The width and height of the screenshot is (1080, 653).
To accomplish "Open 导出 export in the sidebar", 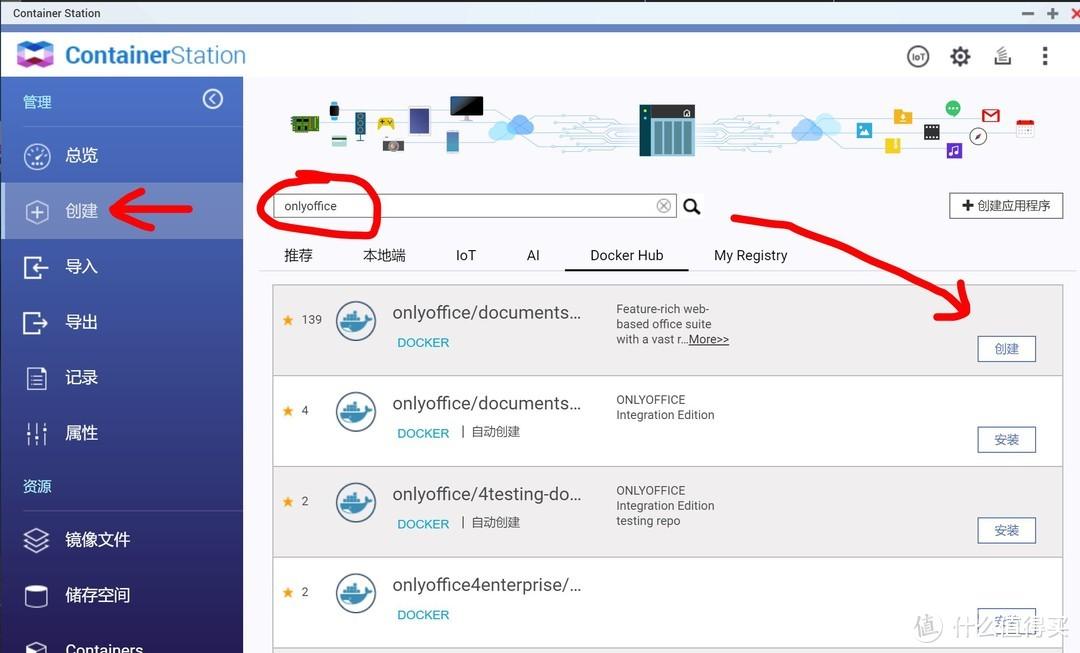I will tap(122, 322).
